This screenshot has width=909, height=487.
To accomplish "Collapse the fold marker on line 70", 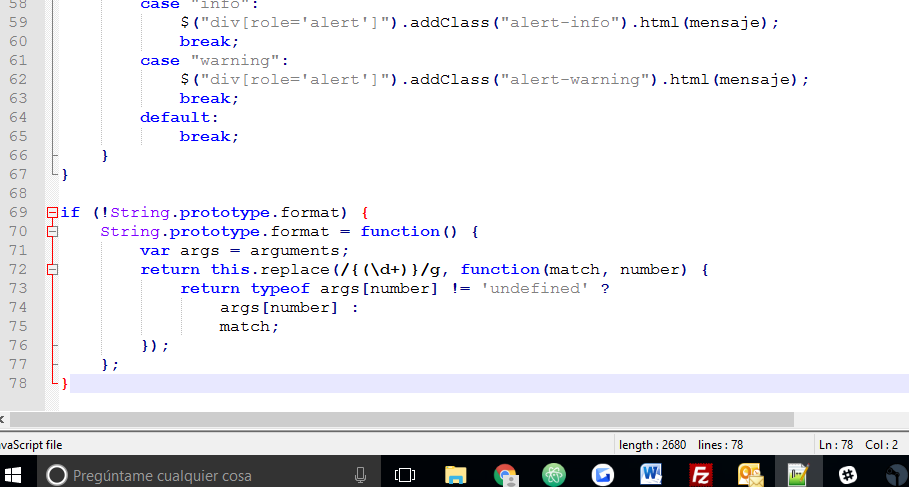I will click(52, 232).
